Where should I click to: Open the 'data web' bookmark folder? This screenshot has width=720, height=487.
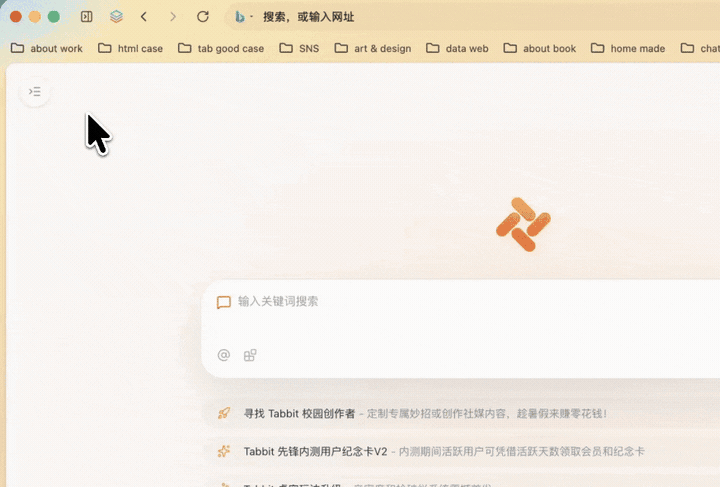point(457,48)
